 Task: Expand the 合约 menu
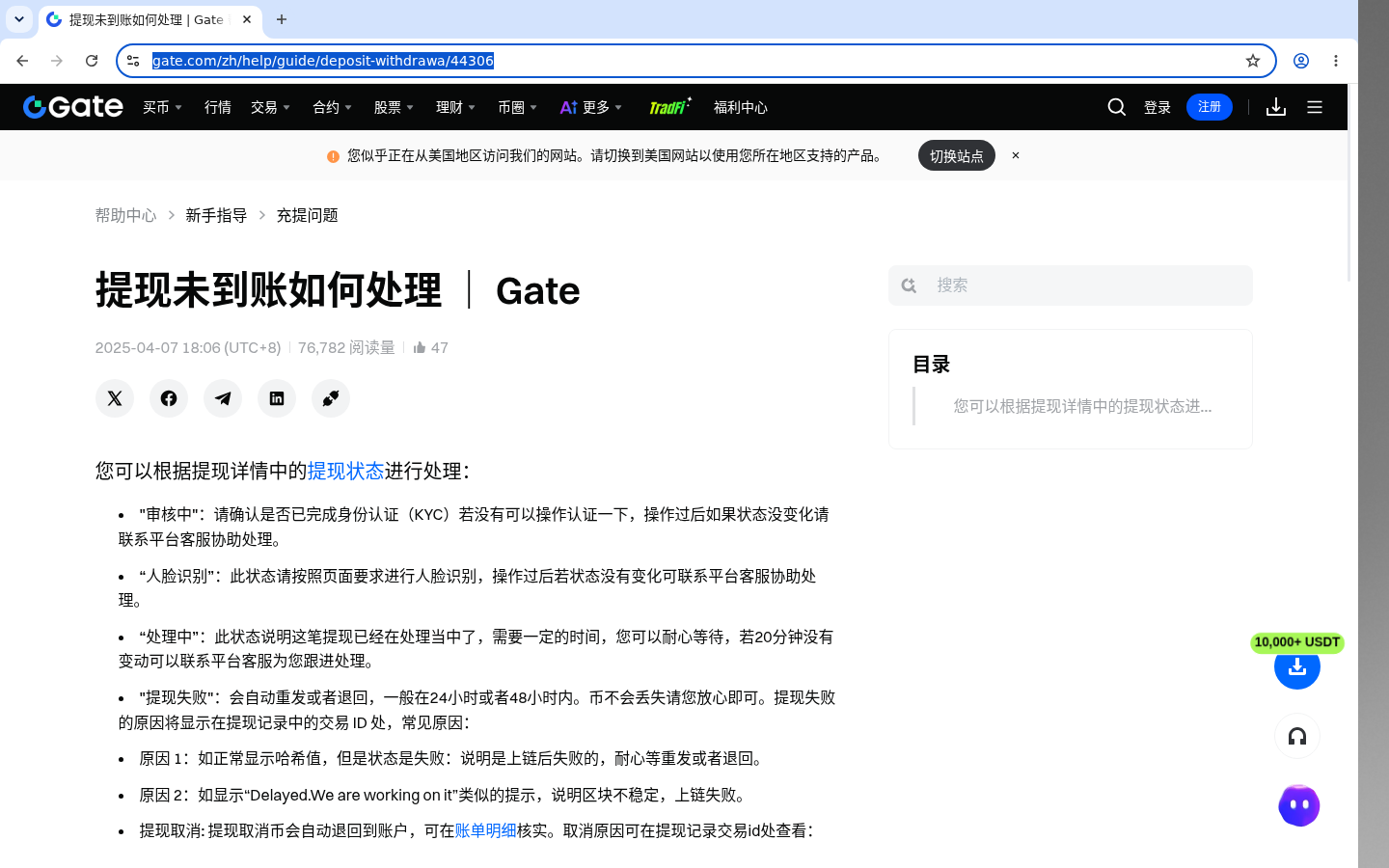pyautogui.click(x=333, y=107)
